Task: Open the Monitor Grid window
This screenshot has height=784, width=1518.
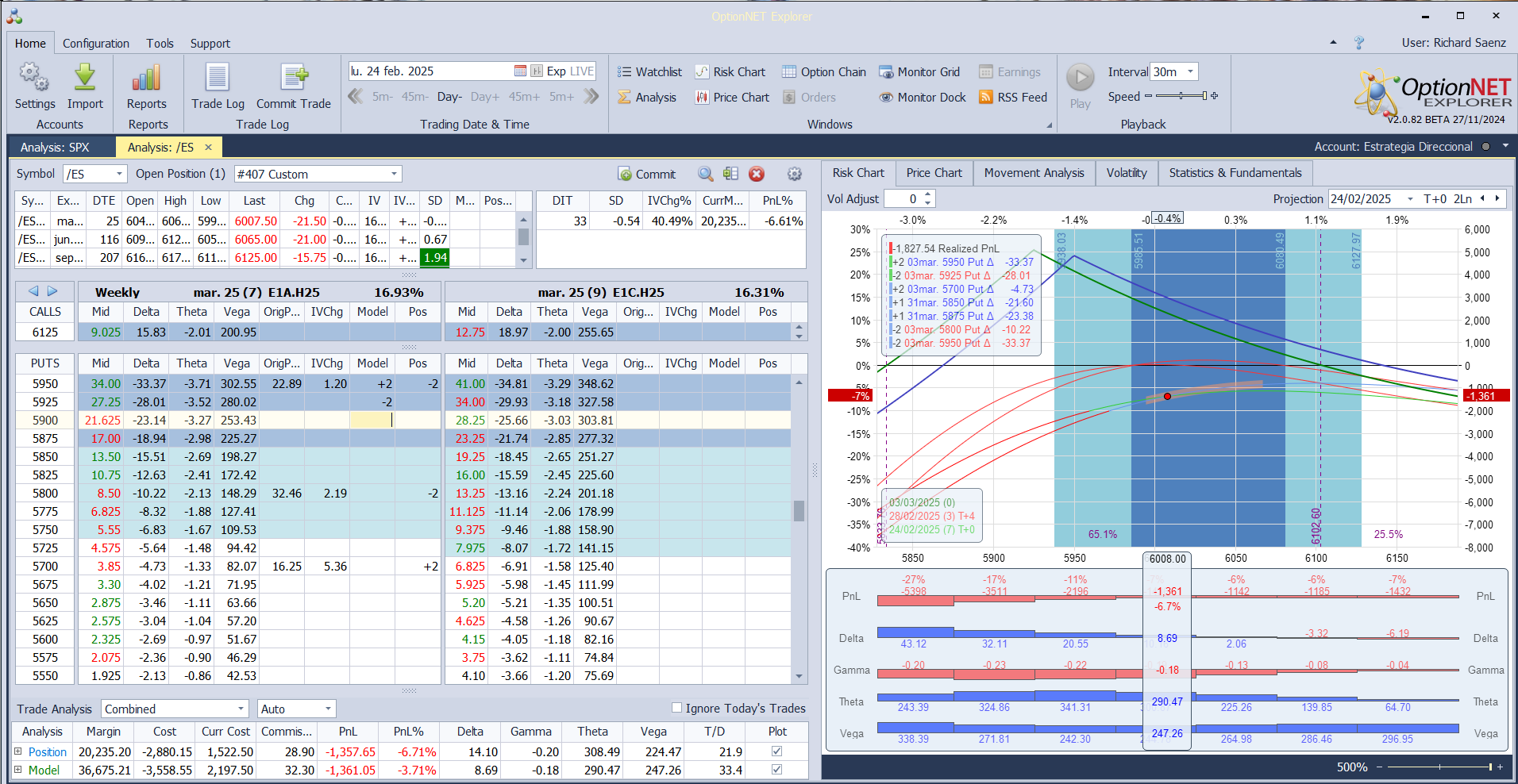Action: 919,72
